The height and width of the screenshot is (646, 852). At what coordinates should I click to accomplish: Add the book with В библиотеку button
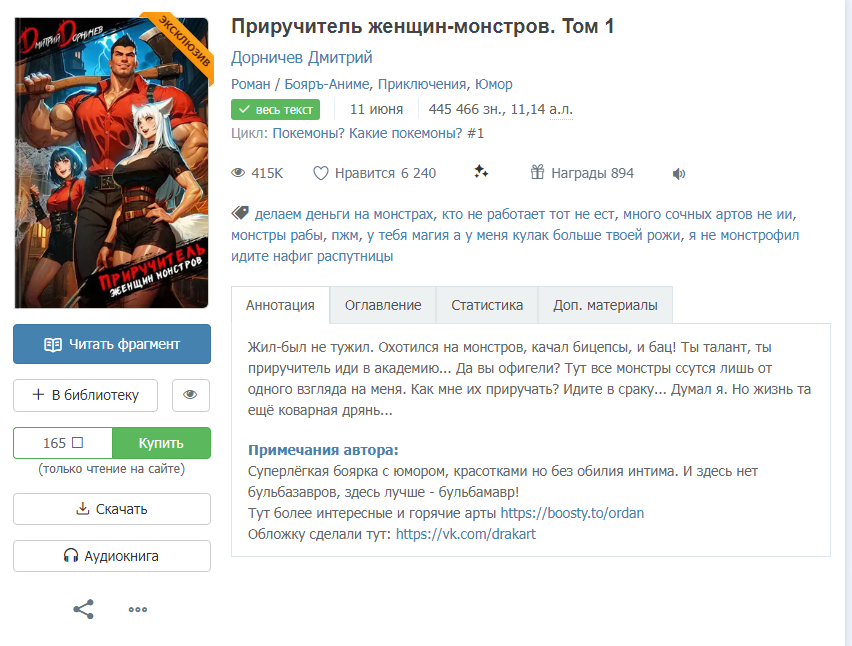(85, 395)
